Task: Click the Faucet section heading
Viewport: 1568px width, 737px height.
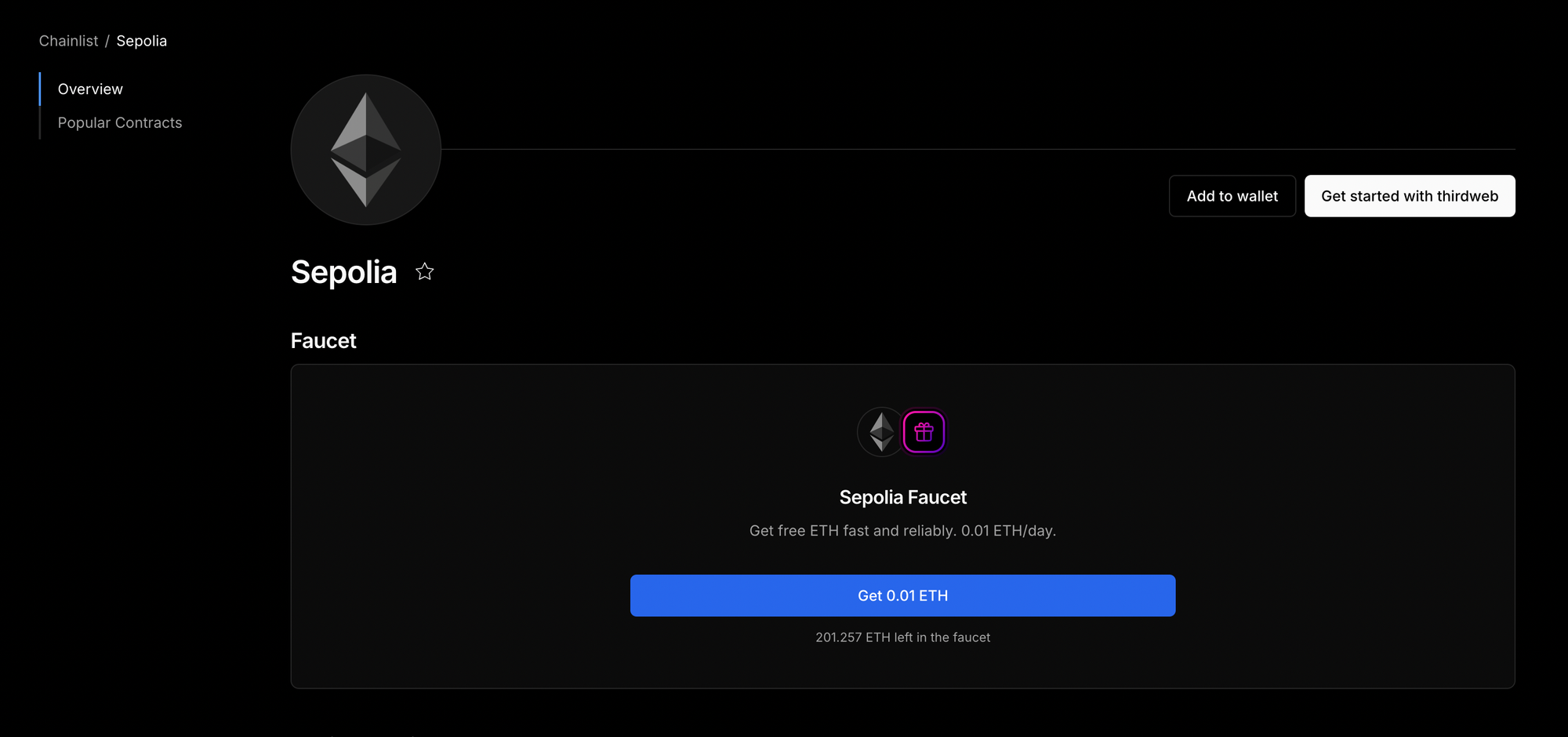Action: tap(323, 340)
